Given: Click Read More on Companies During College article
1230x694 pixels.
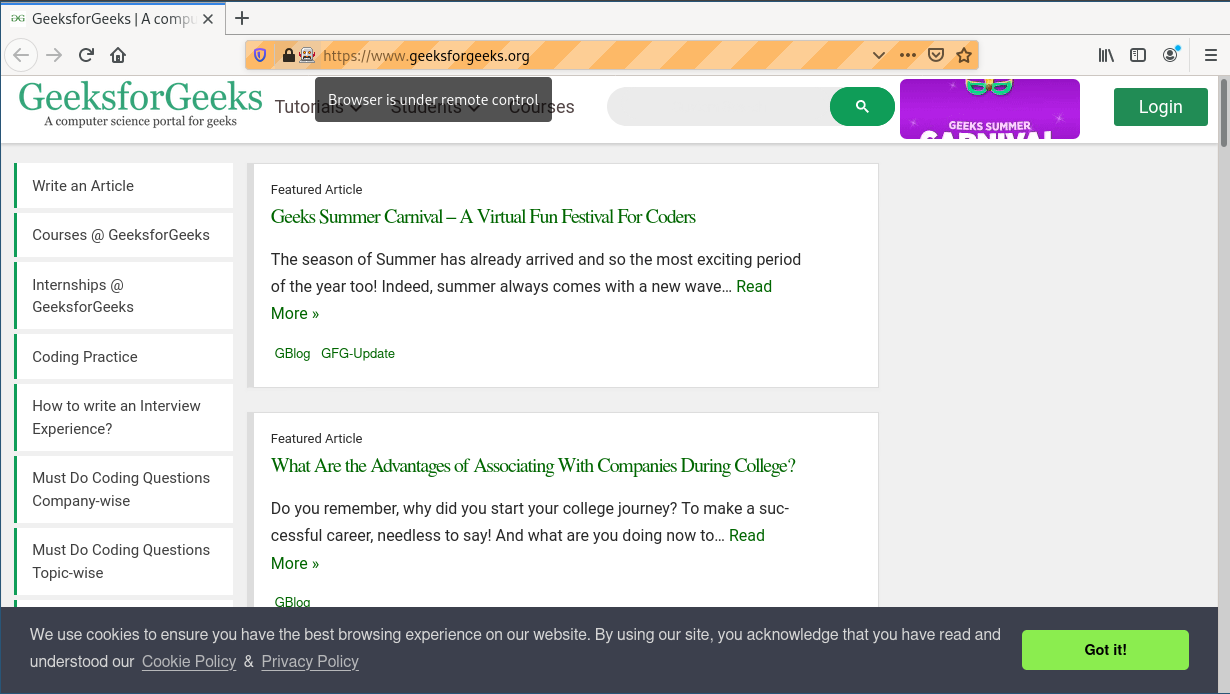Looking at the screenshot, I should [x=747, y=535].
